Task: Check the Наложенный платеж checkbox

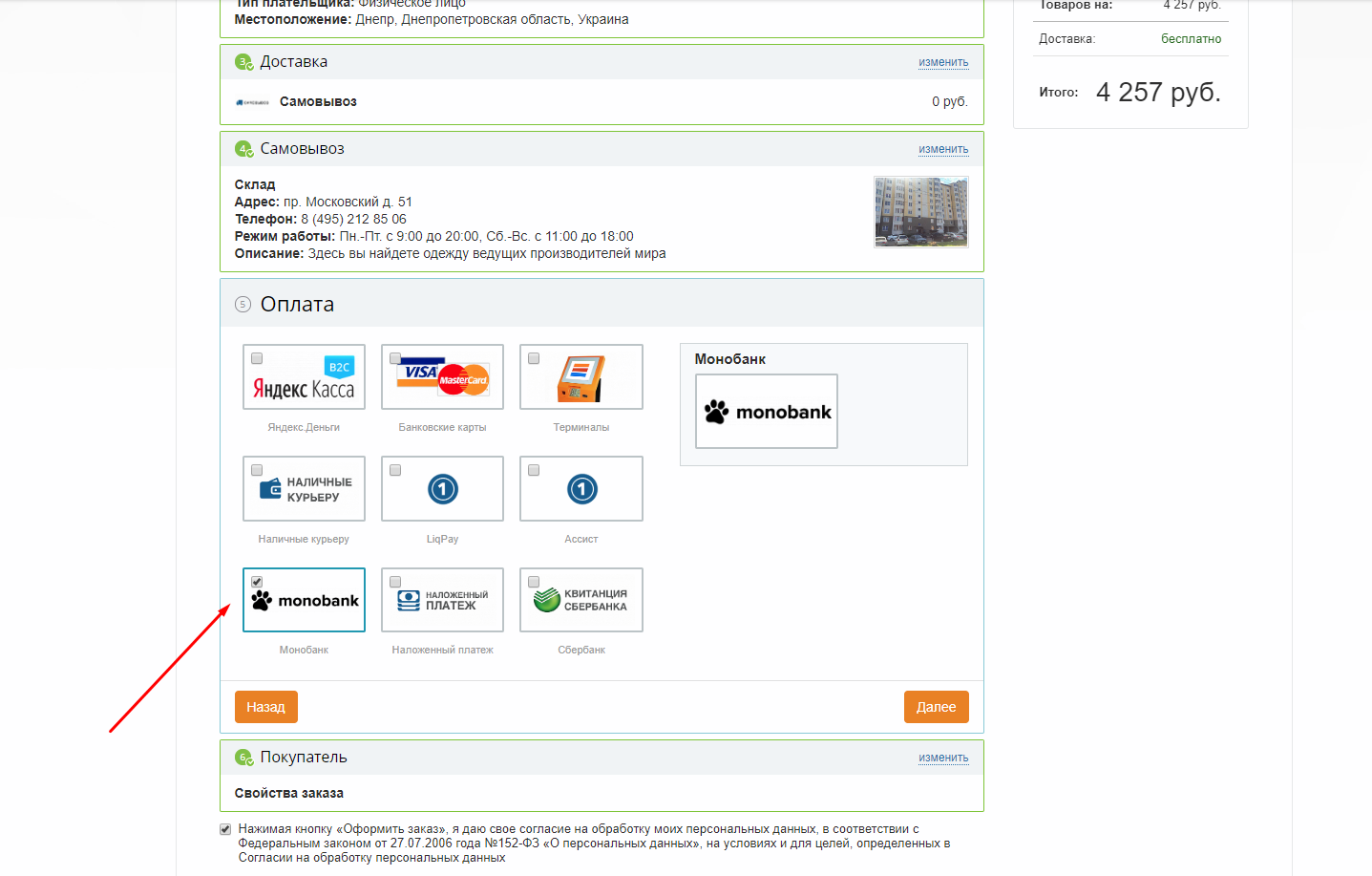Action: pyautogui.click(x=395, y=582)
